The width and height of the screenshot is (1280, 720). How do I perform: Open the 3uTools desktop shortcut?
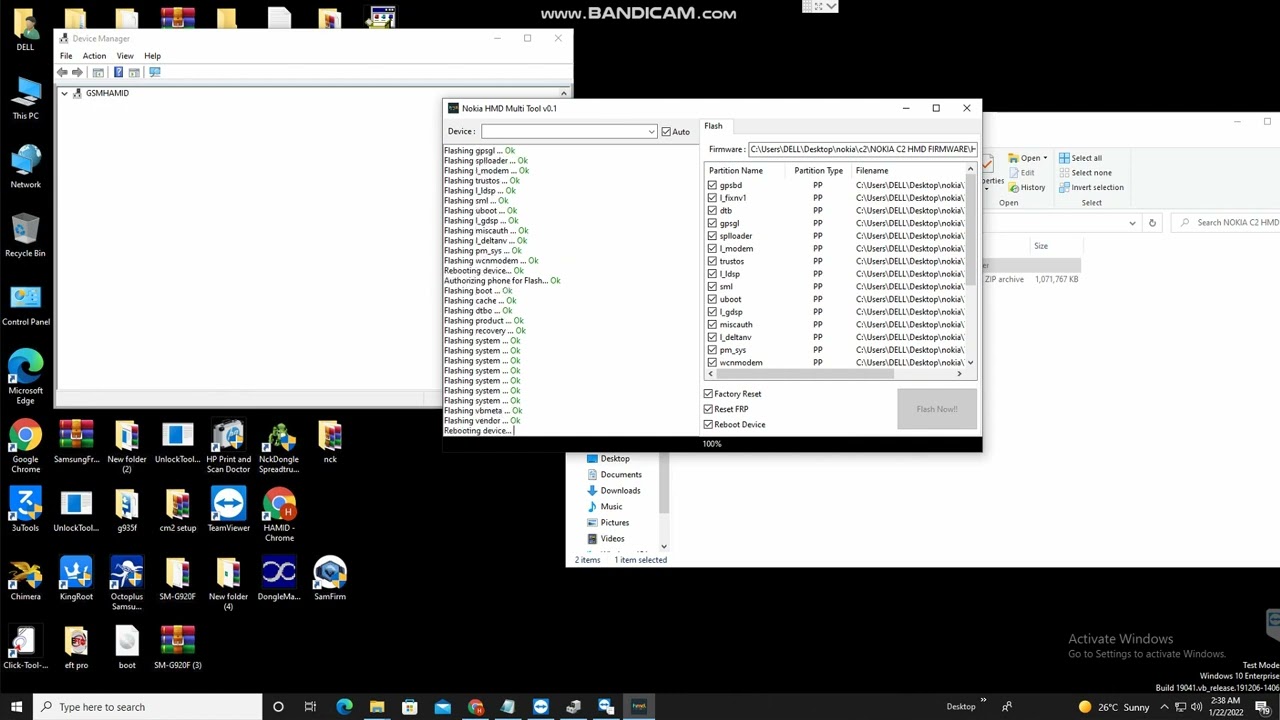click(26, 510)
